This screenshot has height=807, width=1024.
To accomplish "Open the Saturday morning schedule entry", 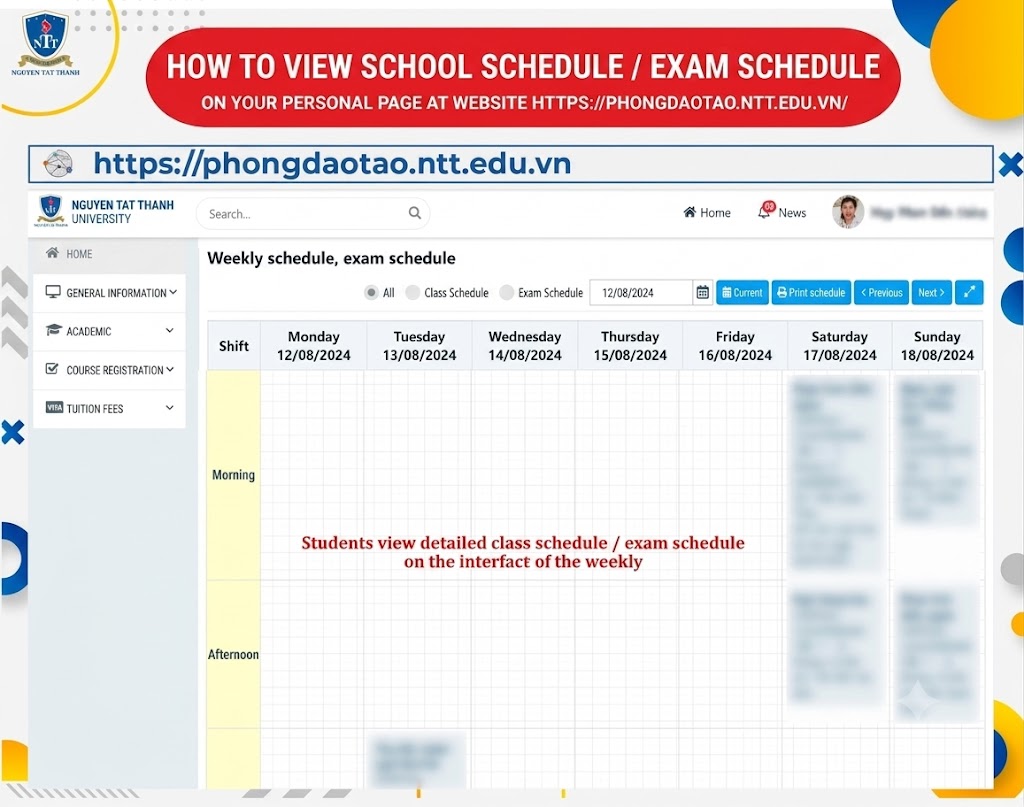I will pos(838,475).
